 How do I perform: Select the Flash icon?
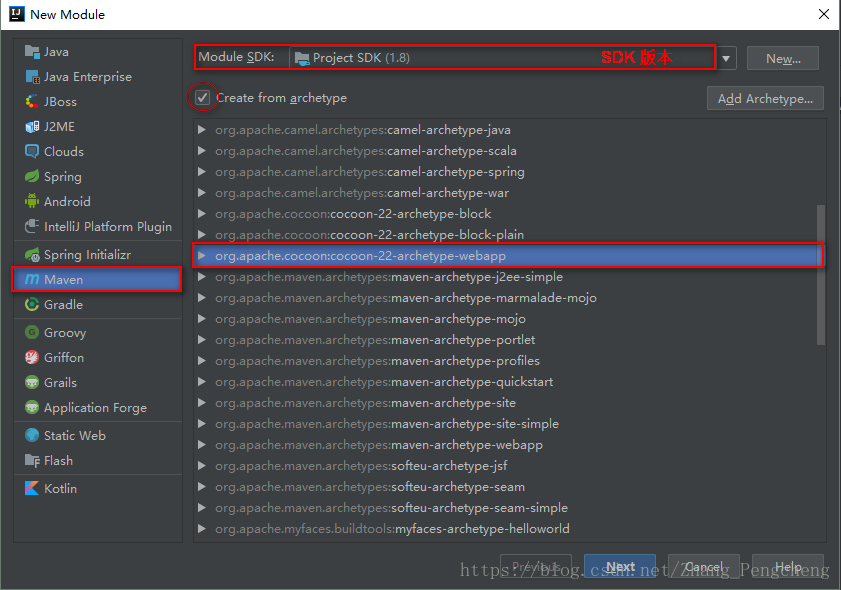pos(32,461)
